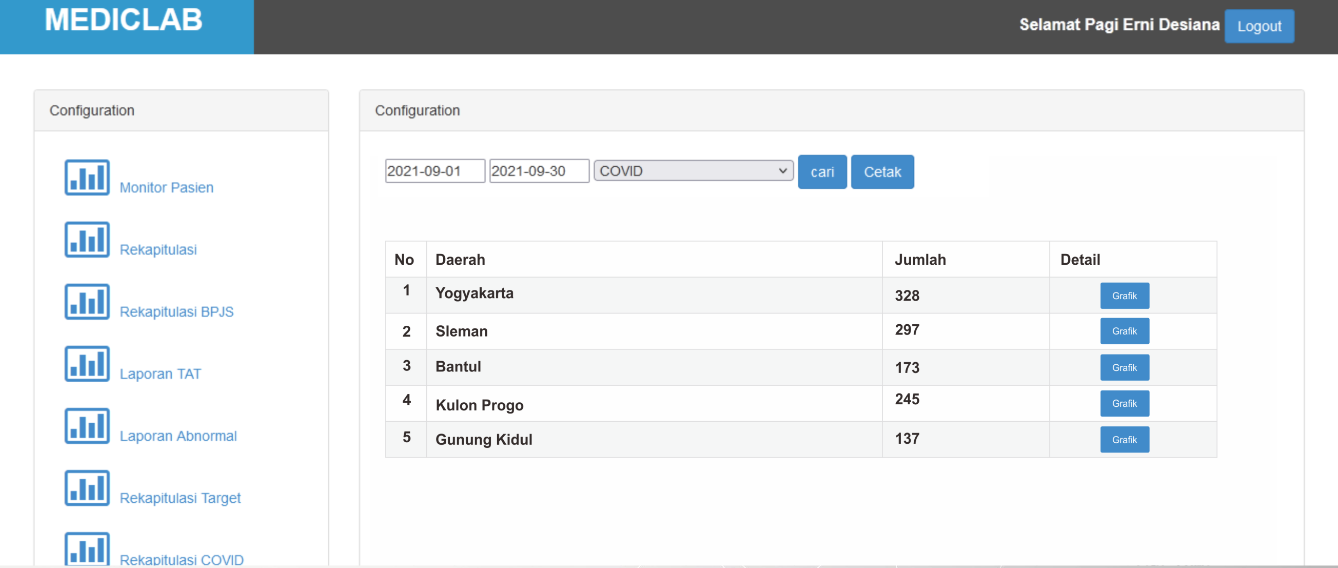Click the Rekapitulasi chart icon
The height and width of the screenshot is (568, 1338).
coord(87,240)
